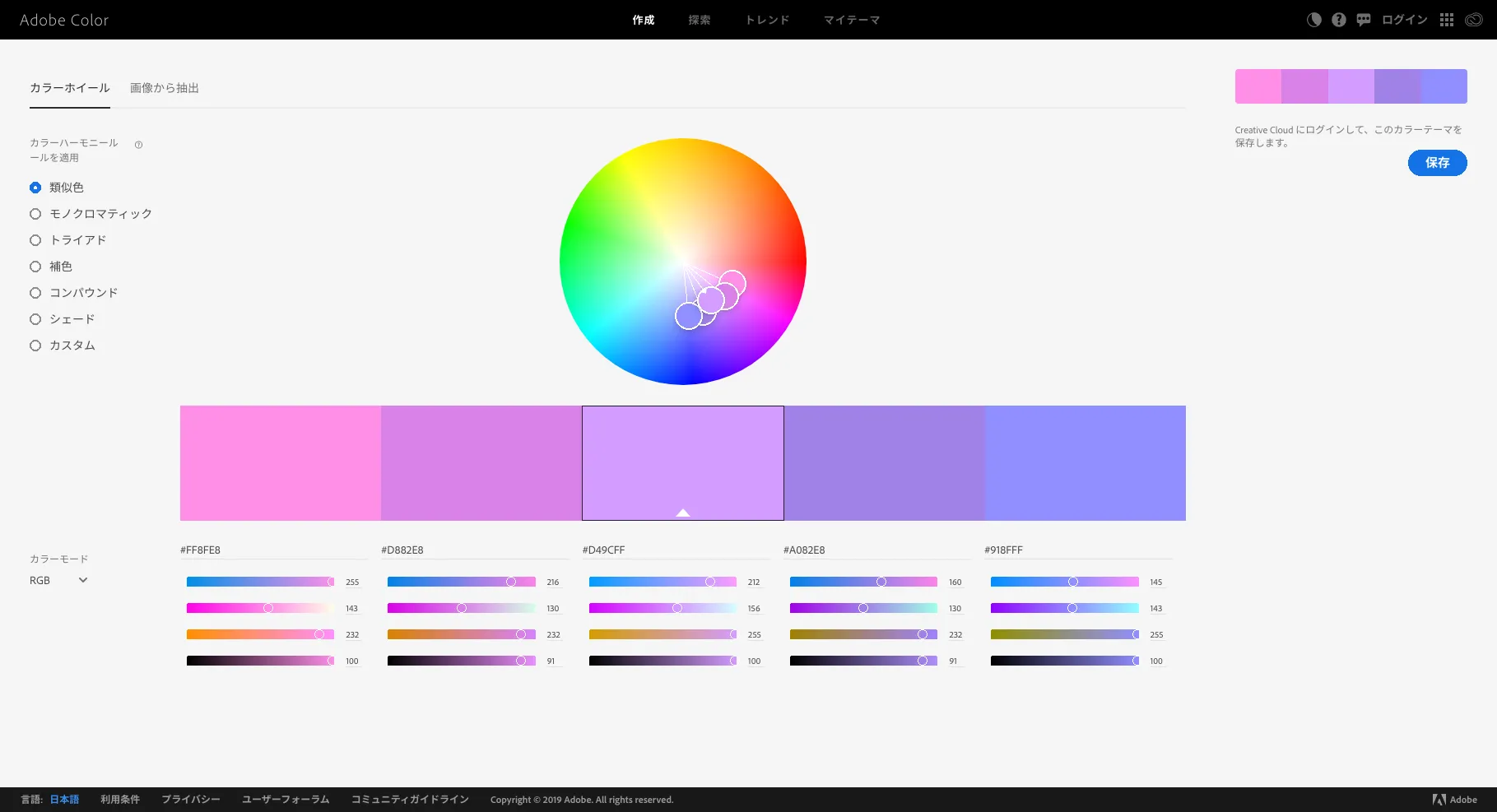
Task: Switch to the カラーホイール tab
Action: pyautogui.click(x=70, y=88)
